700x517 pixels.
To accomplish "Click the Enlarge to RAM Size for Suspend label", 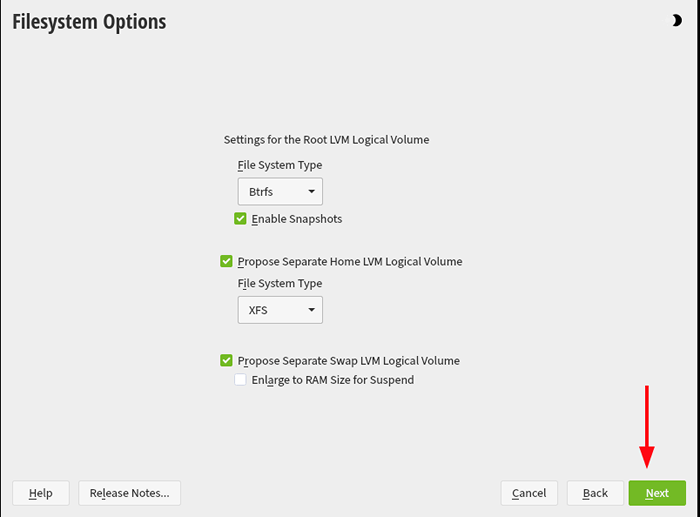I will coord(333,380).
